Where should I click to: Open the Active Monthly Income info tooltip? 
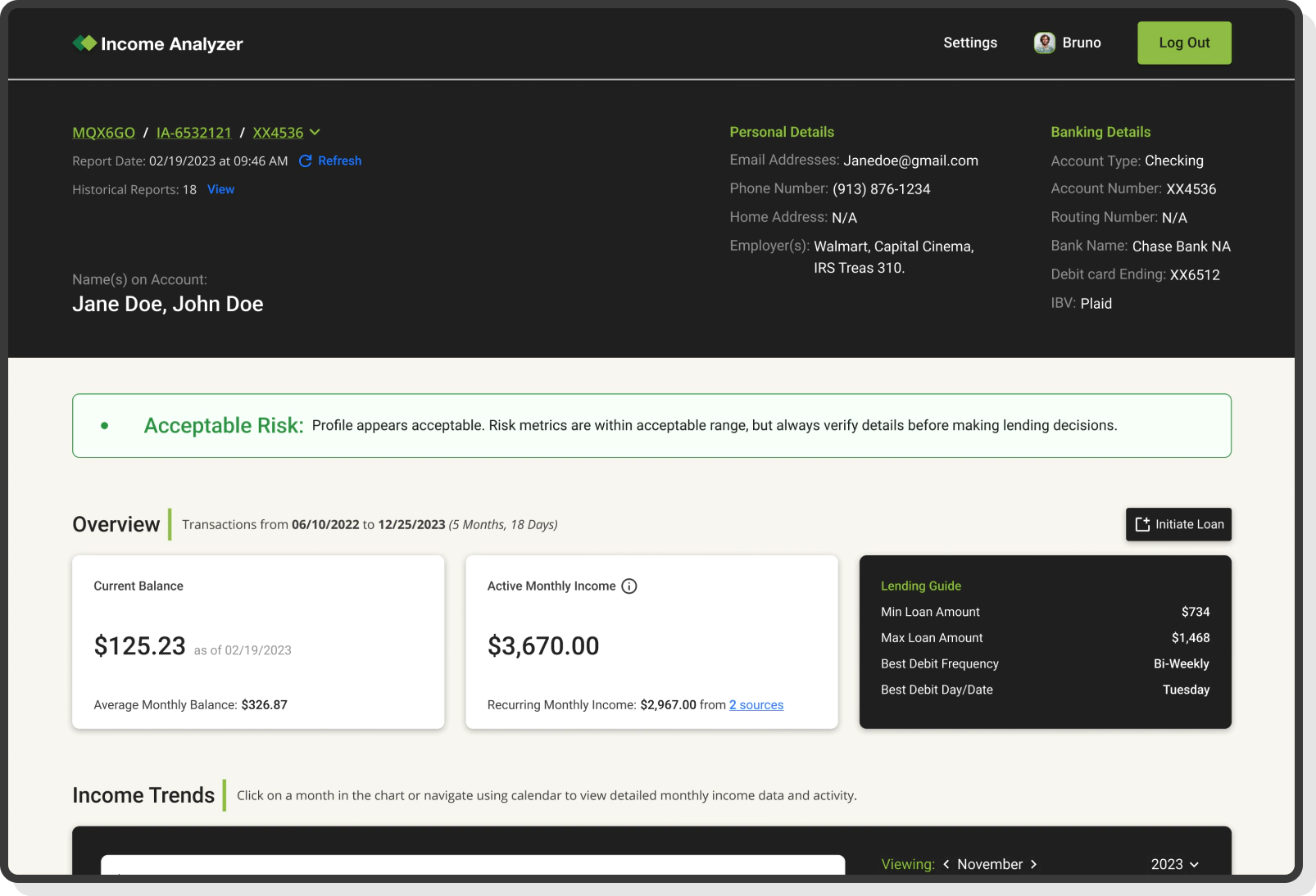(629, 586)
